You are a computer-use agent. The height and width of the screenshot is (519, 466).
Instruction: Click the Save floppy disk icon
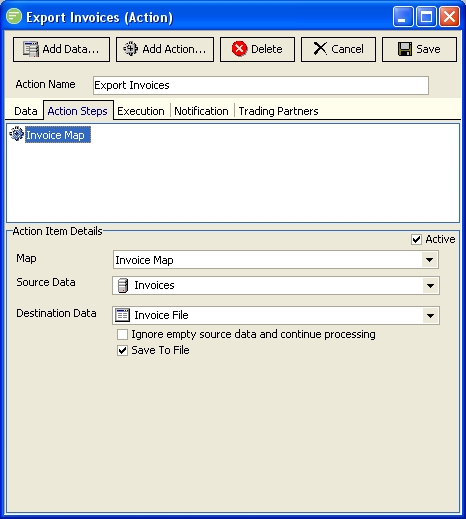point(405,49)
